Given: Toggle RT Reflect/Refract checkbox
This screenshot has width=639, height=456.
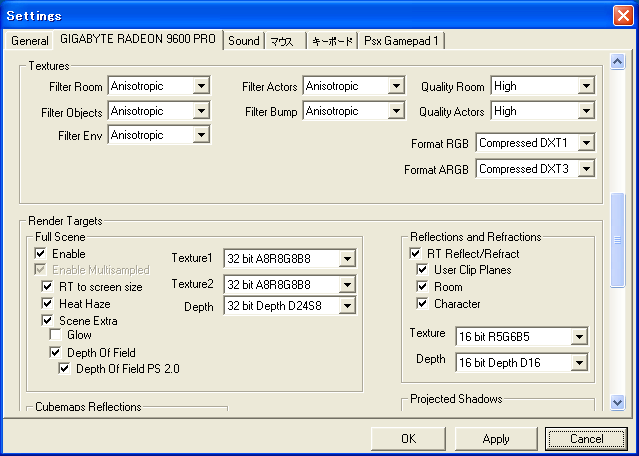Looking at the screenshot, I should point(416,254).
